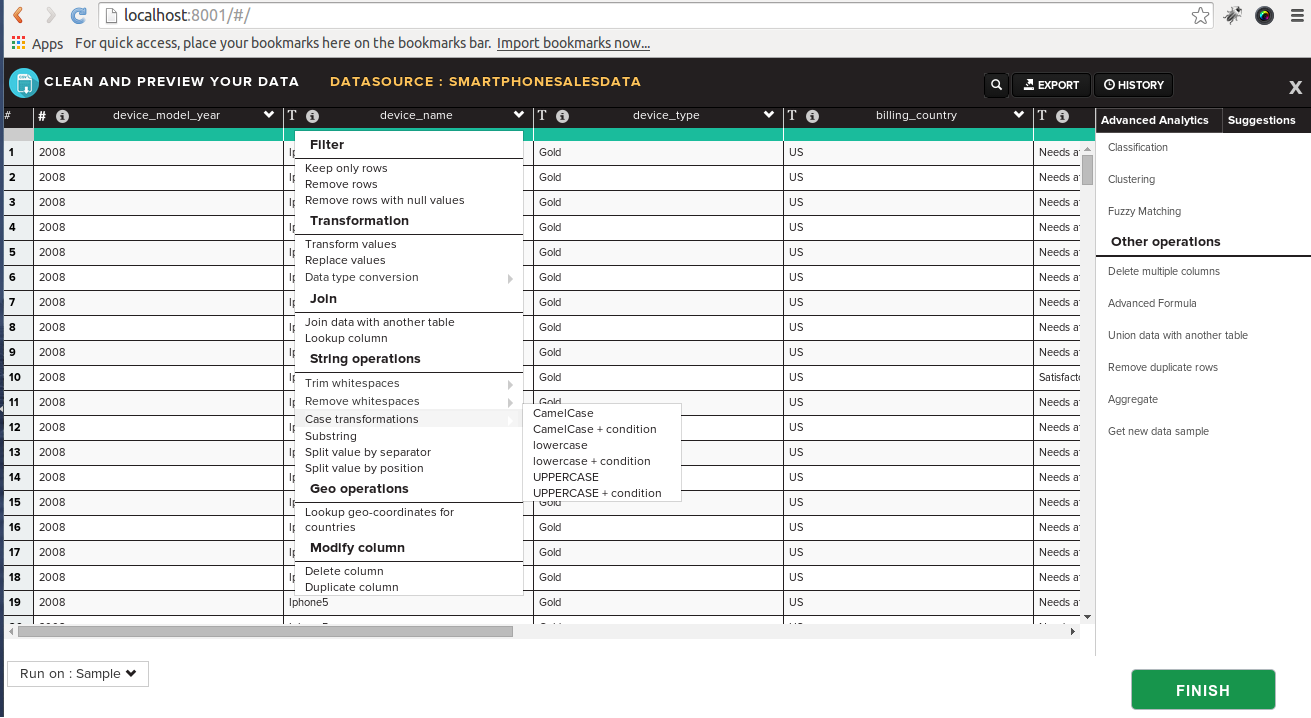Click the horizontal table scrollbar
Image resolution: width=1311 pixels, height=718 pixels.
point(265,631)
